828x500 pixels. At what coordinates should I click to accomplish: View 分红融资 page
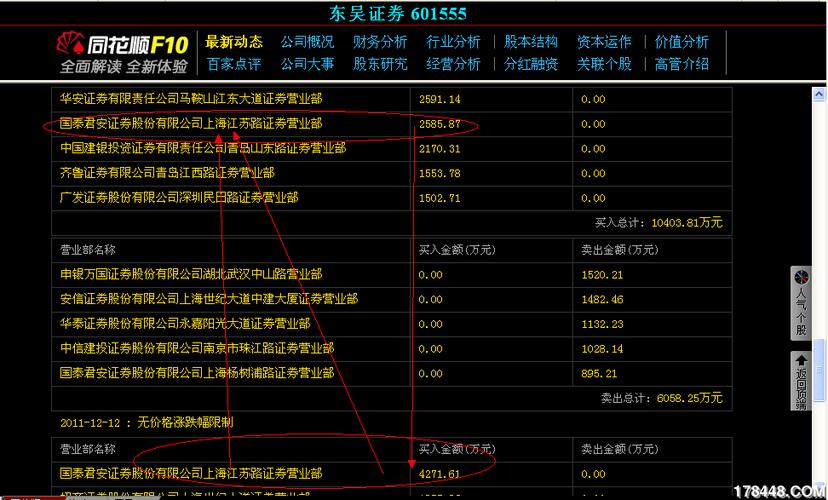click(531, 64)
